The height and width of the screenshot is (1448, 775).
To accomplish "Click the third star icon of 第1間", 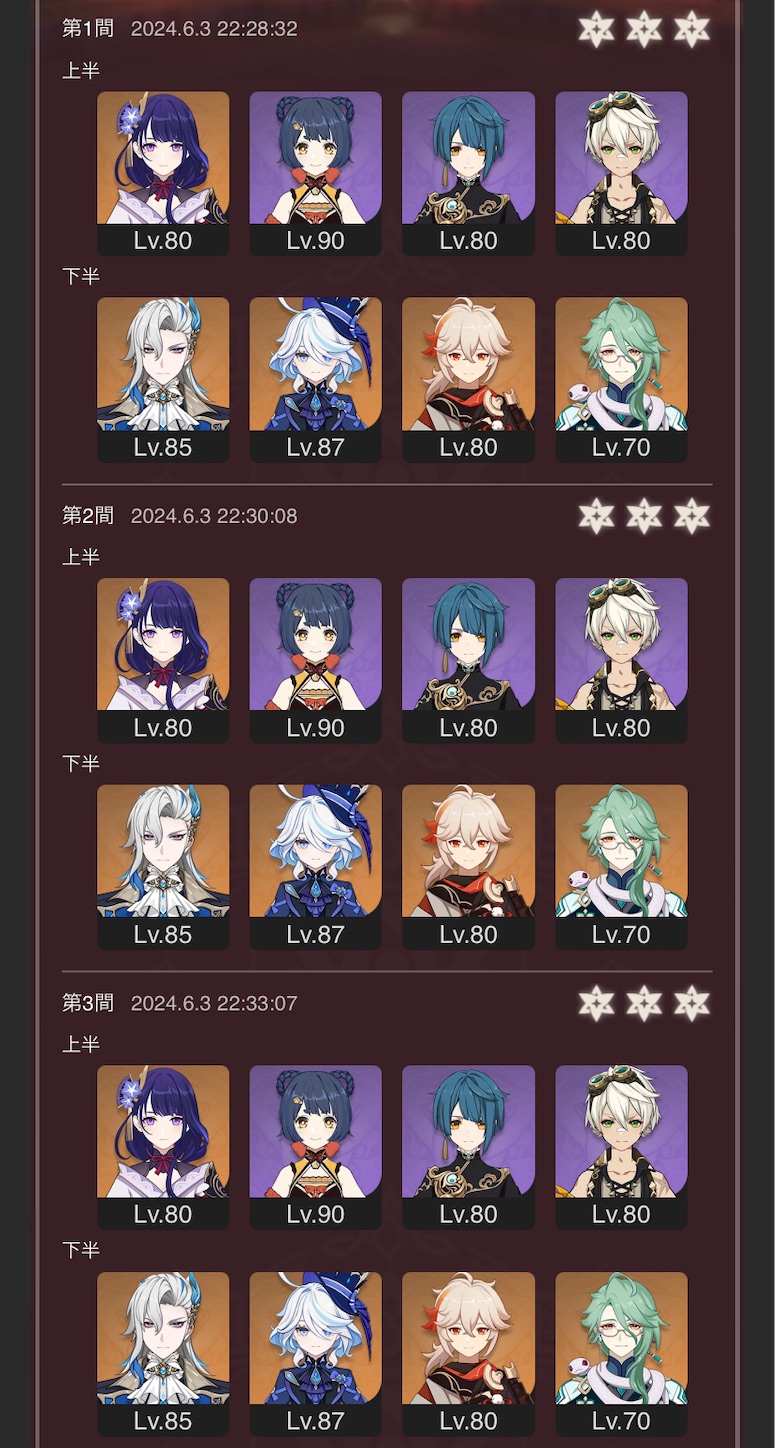I will pyautogui.click(x=692, y=29).
